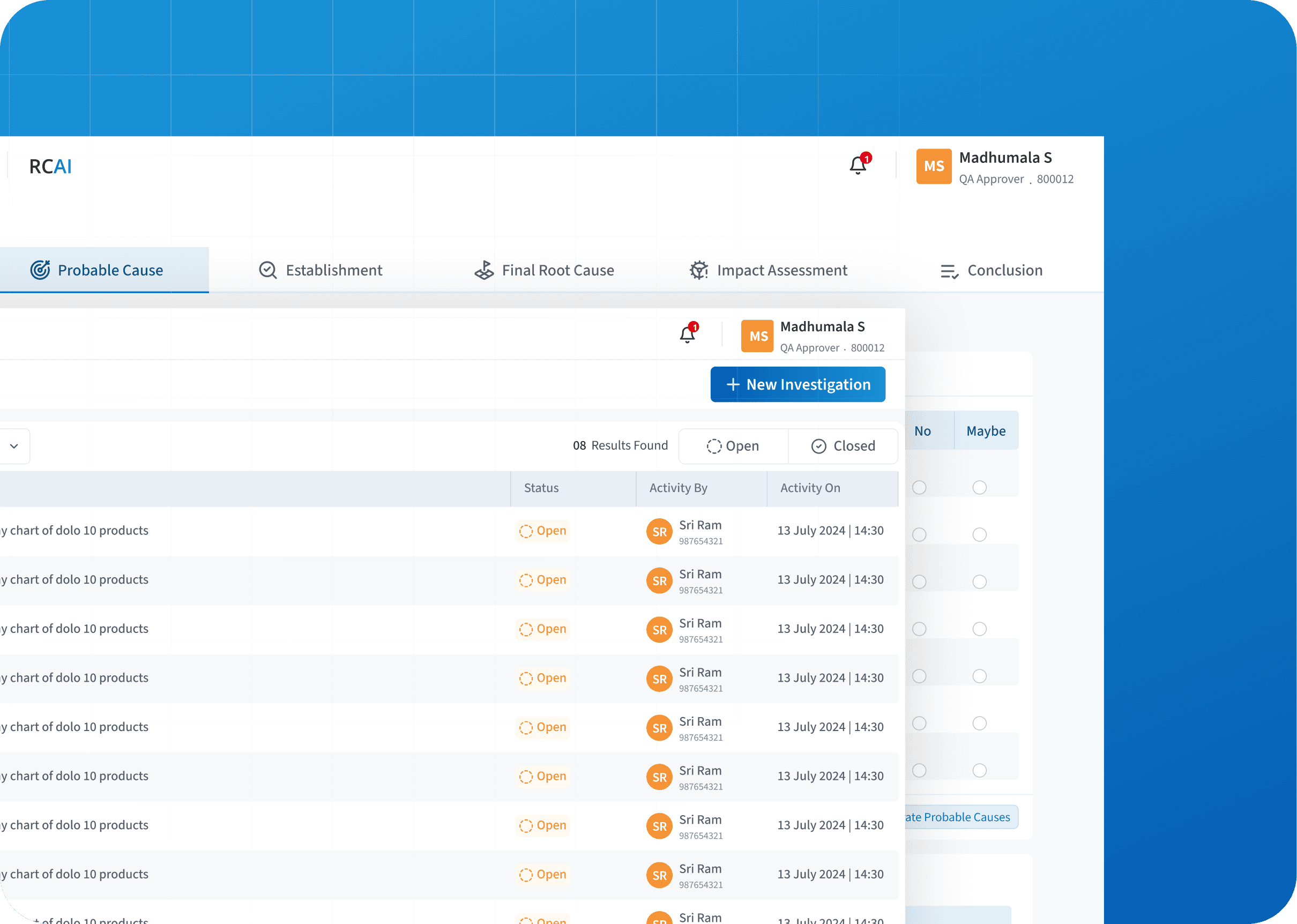Expand the filter dropdown chevron
Screen dimensions: 1297x924
pyautogui.click(x=14, y=446)
